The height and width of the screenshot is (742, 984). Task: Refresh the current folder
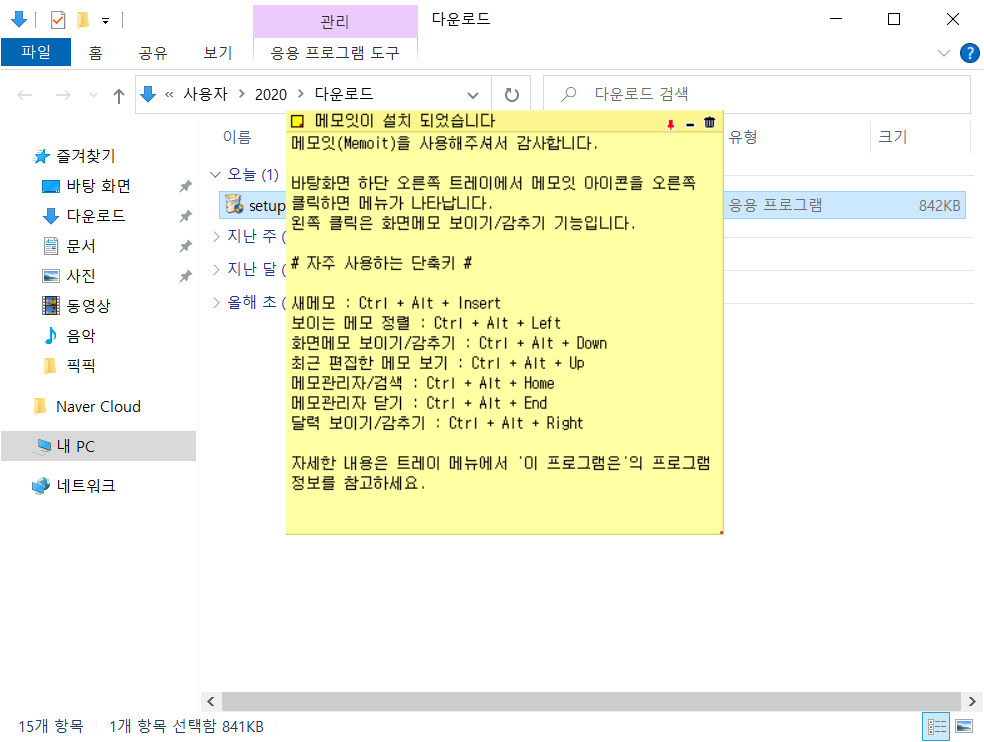click(x=511, y=95)
